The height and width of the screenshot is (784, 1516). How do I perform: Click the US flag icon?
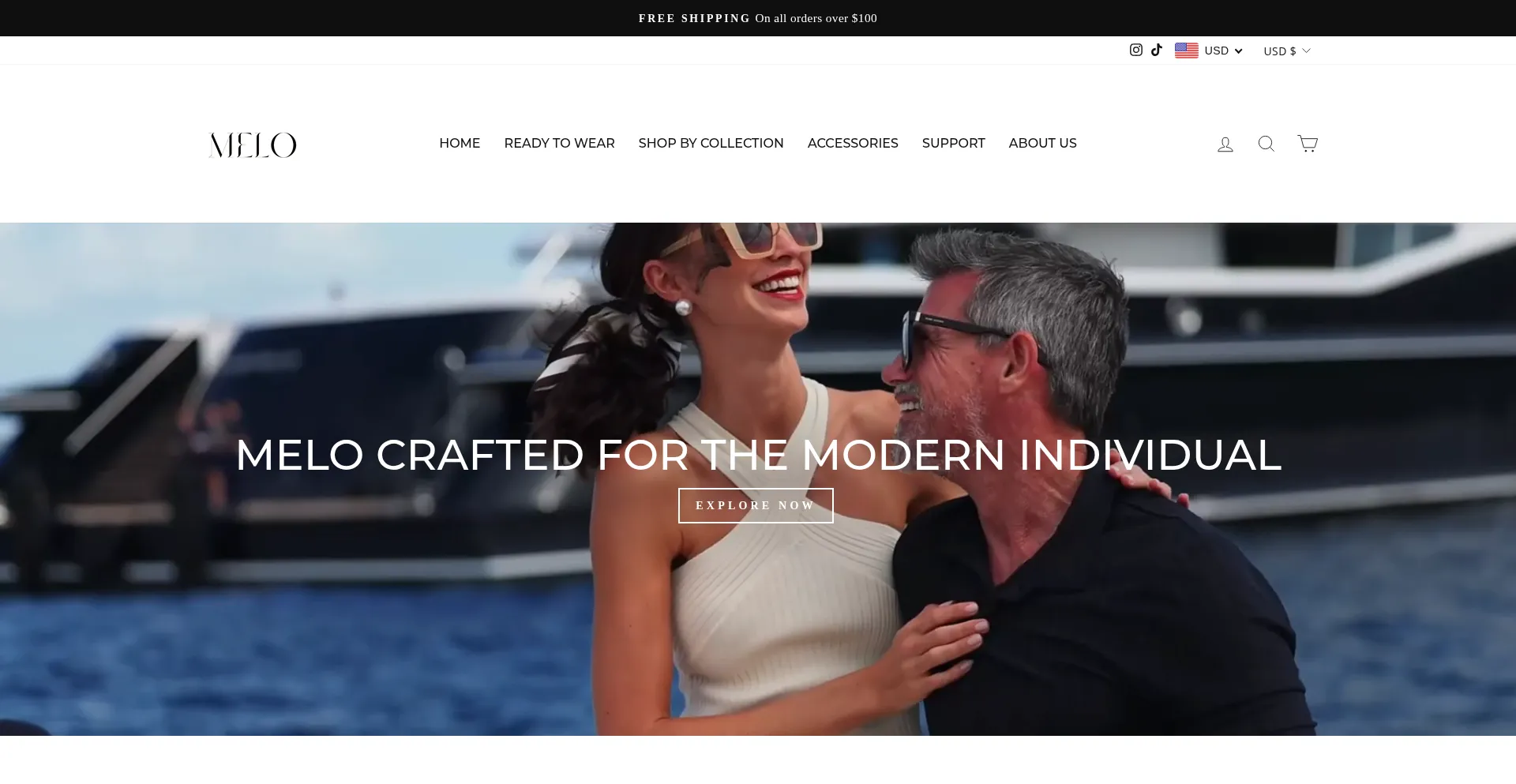click(x=1187, y=51)
